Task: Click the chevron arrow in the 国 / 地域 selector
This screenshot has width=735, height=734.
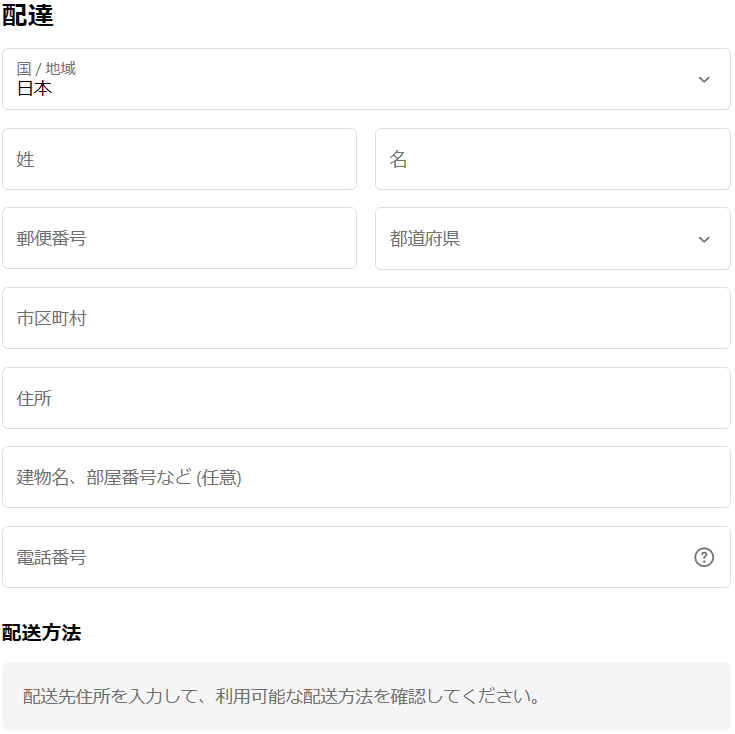Action: pyautogui.click(x=704, y=80)
